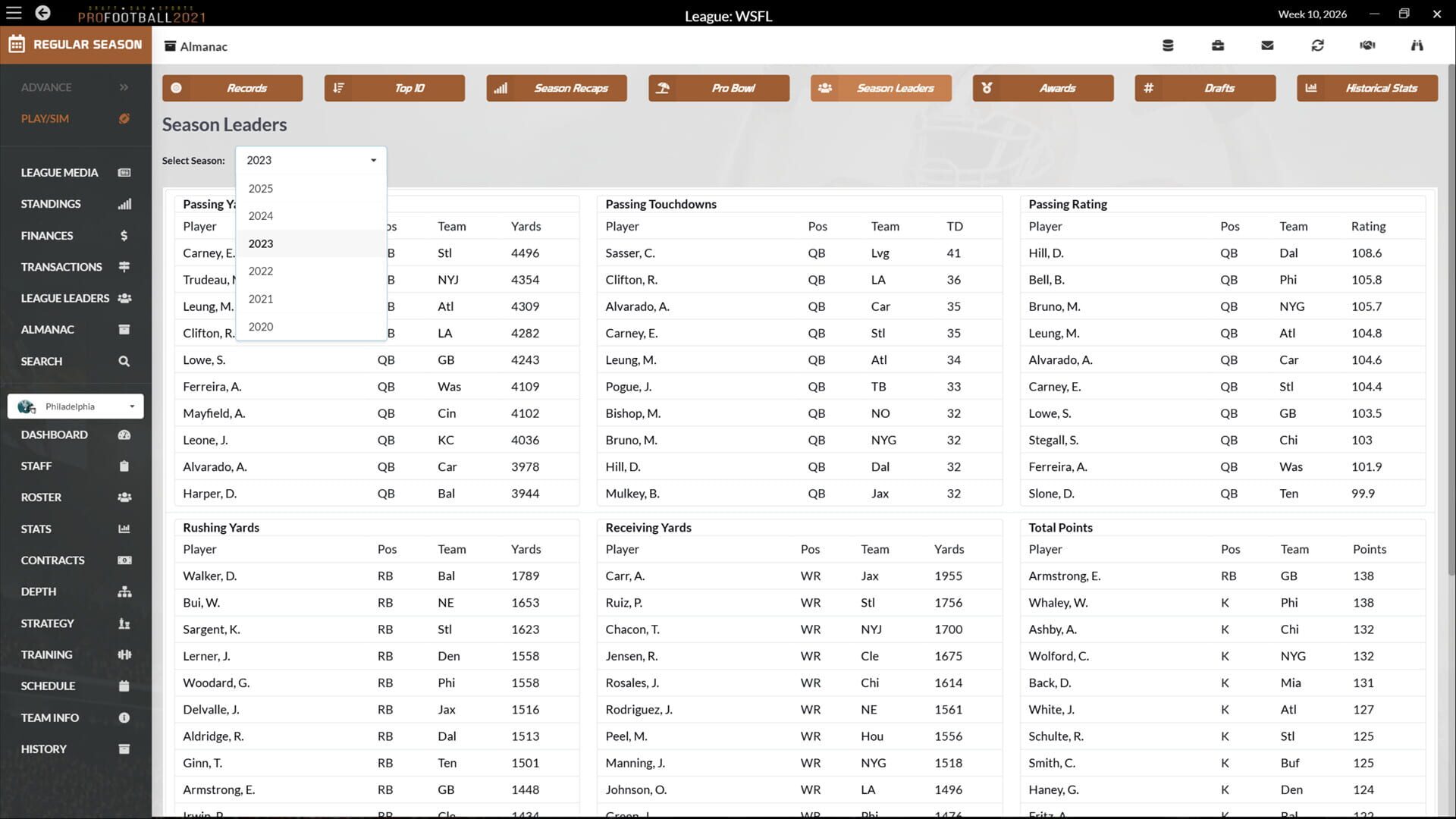Open the Awards button
This screenshot has height=819, width=1456.
tap(1043, 88)
